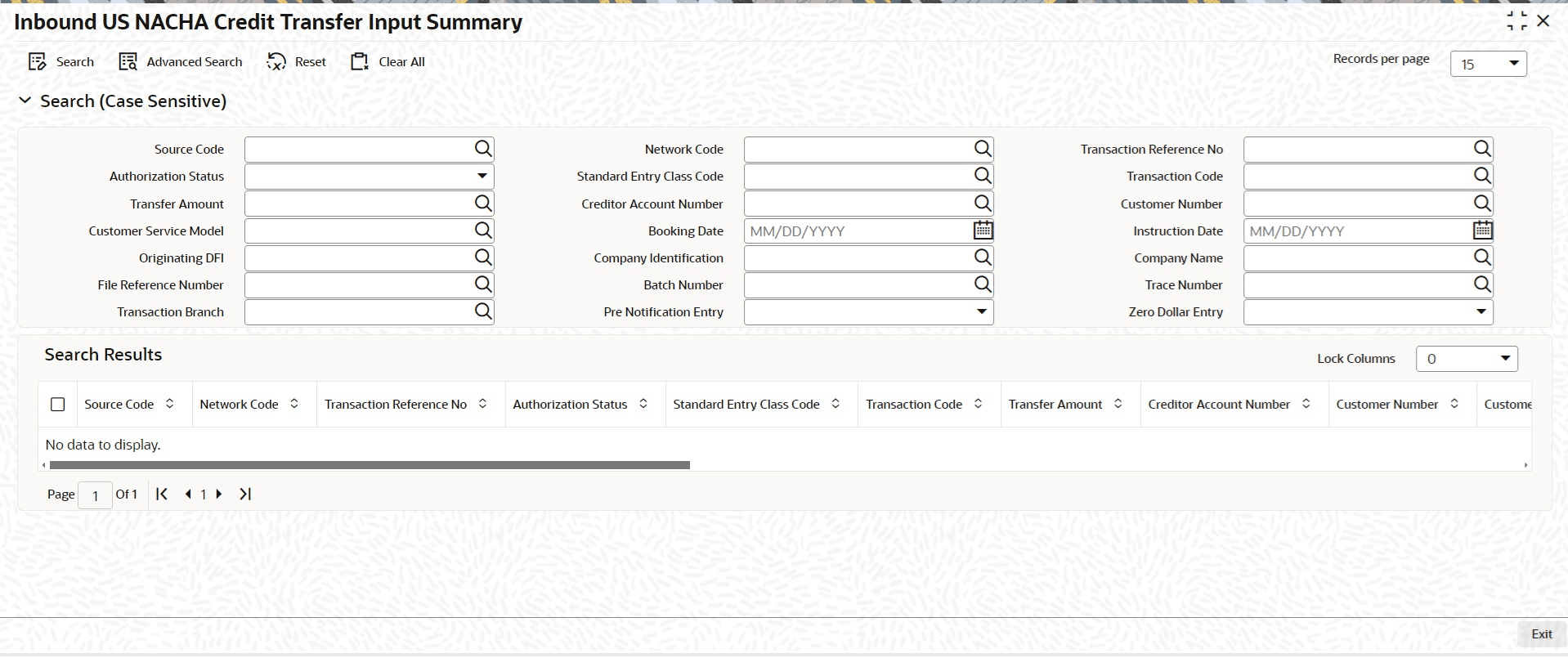This screenshot has width=1568, height=658.
Task: Sort results by Creditor Account Number column
Action: point(1306,404)
